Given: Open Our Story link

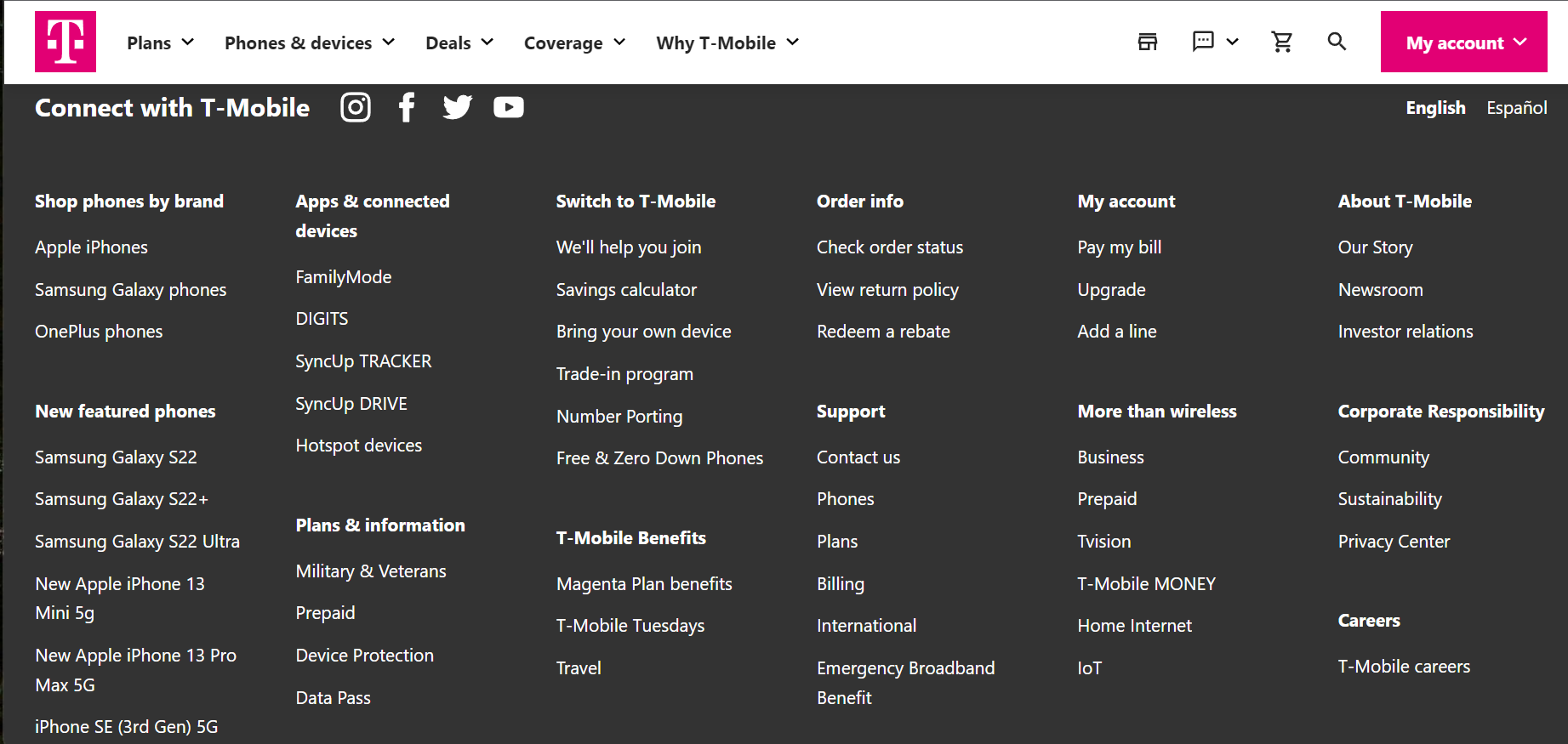Looking at the screenshot, I should 1375,247.
